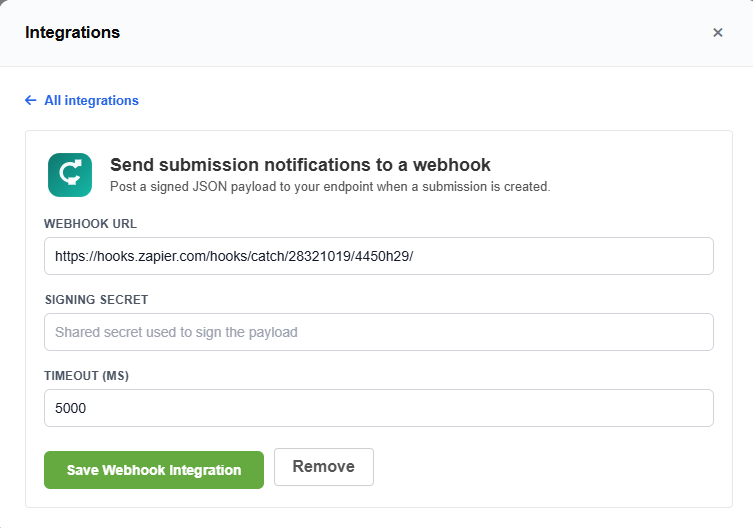Click the back arrow beside All integrations
Viewport: 753px width, 528px height.
[31, 100]
